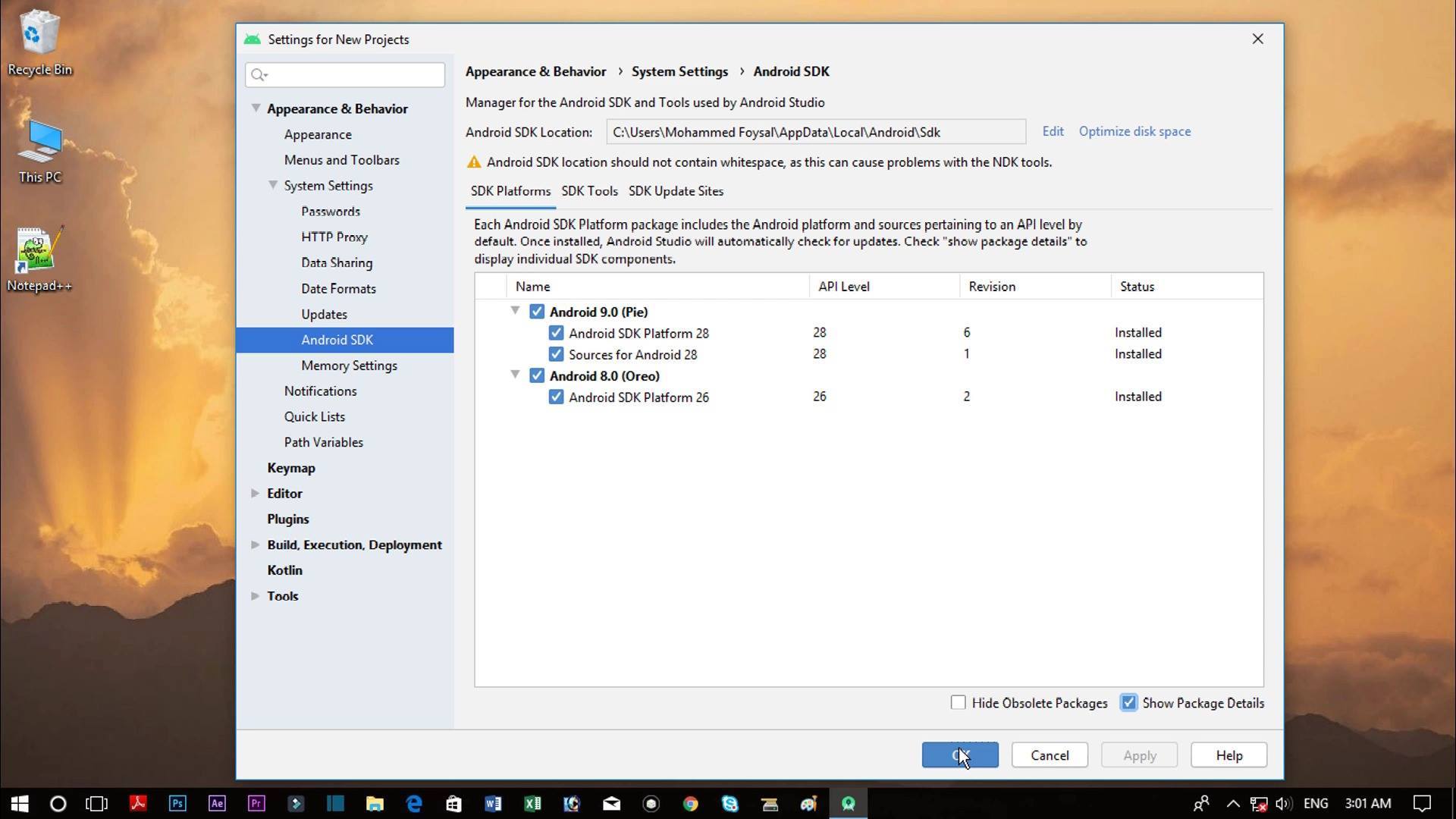Show hidden system tray icons
This screenshot has height=819, width=1456.
click(1233, 803)
